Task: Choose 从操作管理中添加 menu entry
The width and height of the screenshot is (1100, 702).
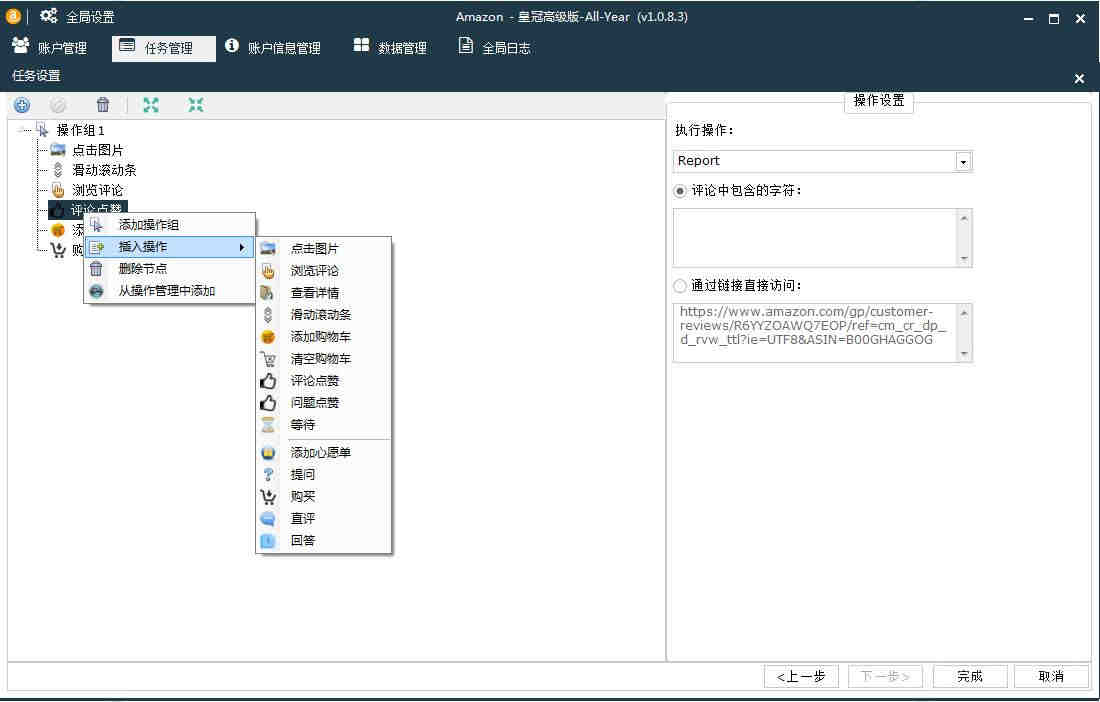Action: pyautogui.click(x=169, y=291)
